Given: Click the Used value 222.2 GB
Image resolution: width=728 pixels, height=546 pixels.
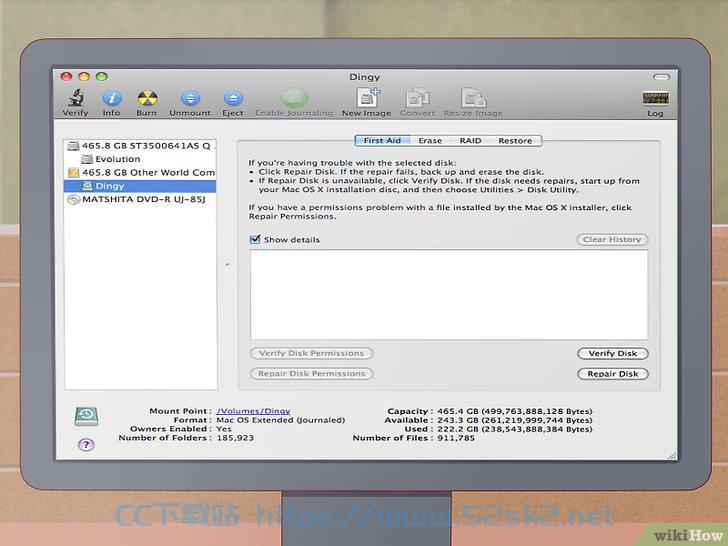Looking at the screenshot, I should click(515, 429).
